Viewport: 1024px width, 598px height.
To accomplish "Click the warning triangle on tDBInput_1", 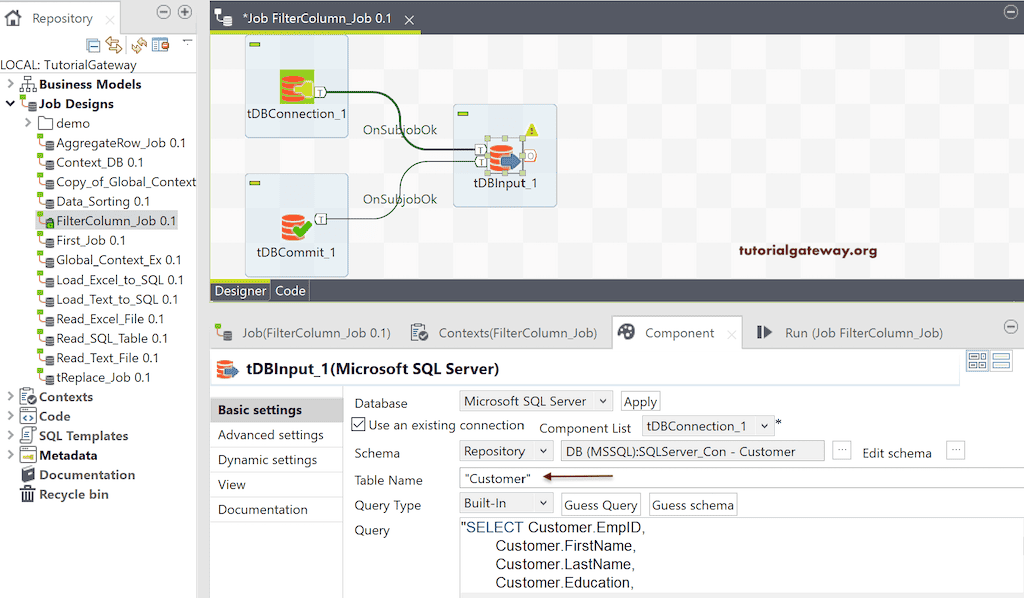I will coord(532,130).
